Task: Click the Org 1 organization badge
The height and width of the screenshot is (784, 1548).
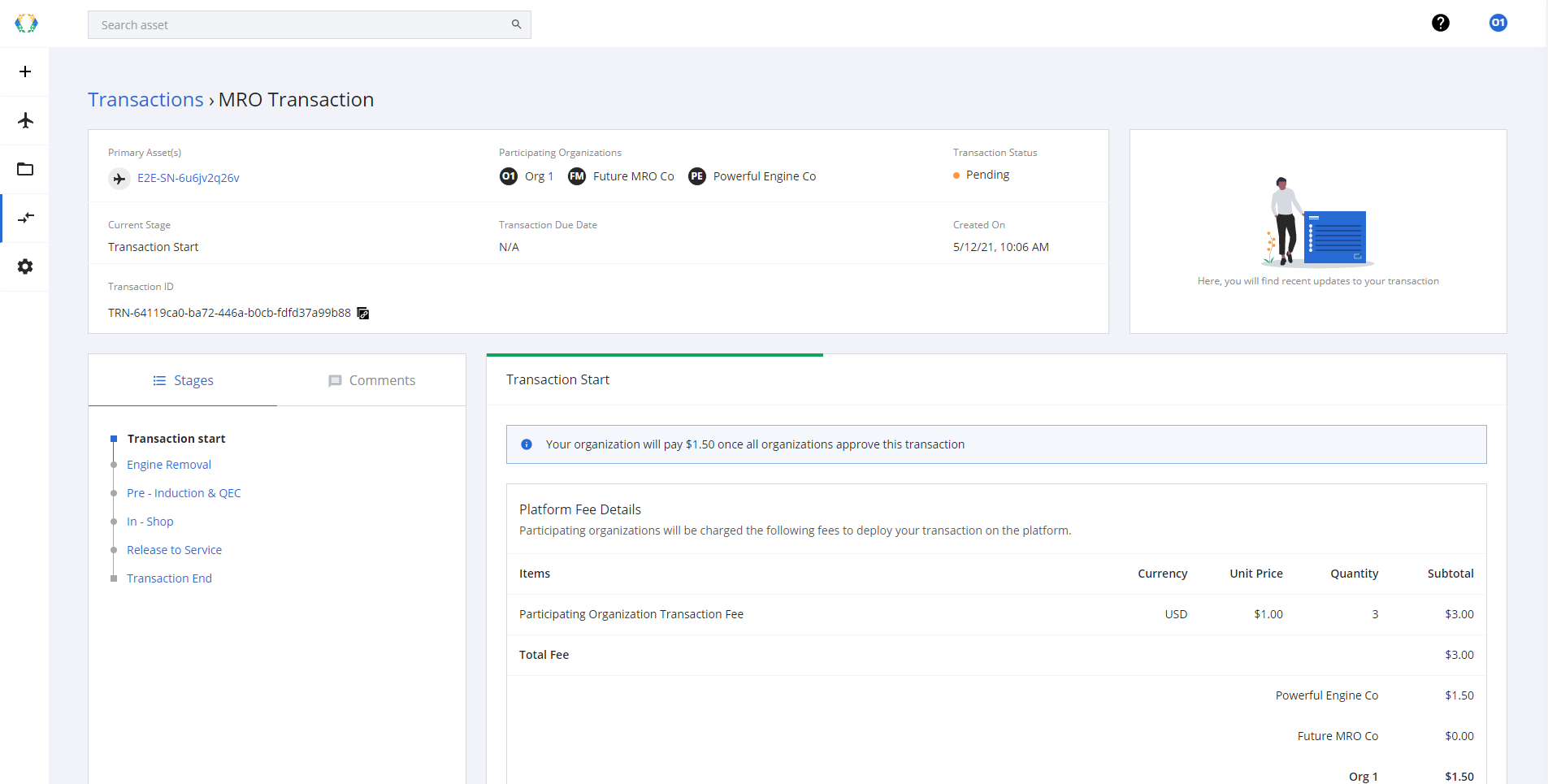Action: (509, 176)
